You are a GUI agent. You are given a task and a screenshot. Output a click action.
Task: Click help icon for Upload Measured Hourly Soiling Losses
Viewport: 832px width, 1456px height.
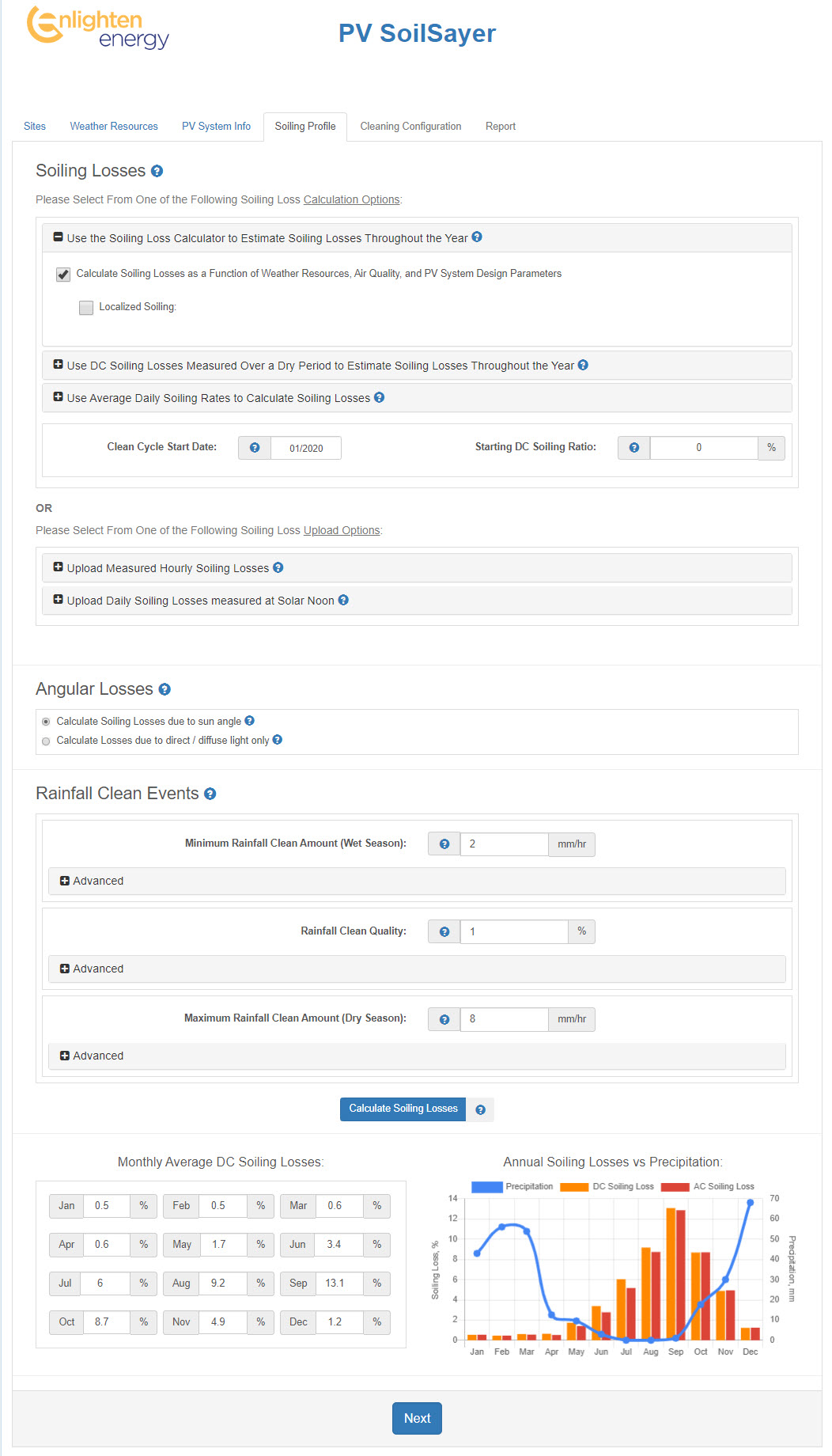(x=278, y=567)
